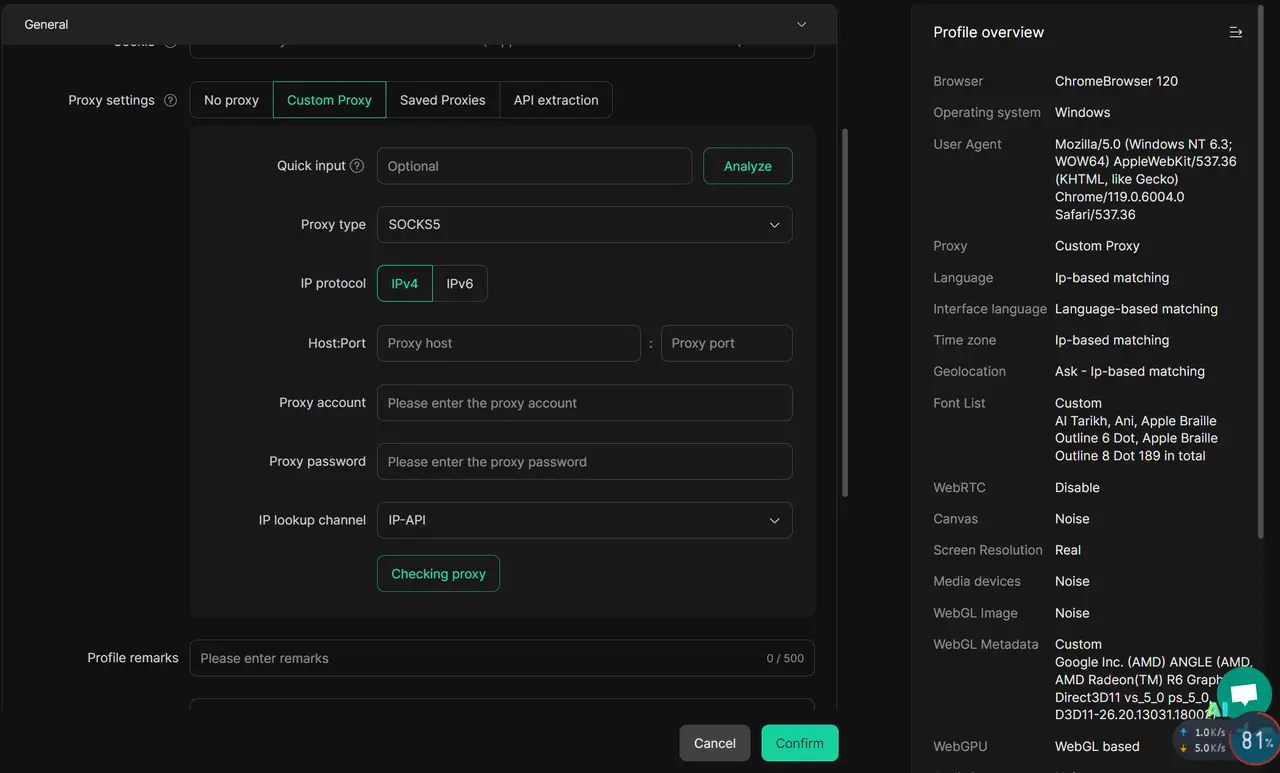Viewport: 1280px width, 773px height.
Task: Open the Saved Proxies tab
Action: pos(442,100)
